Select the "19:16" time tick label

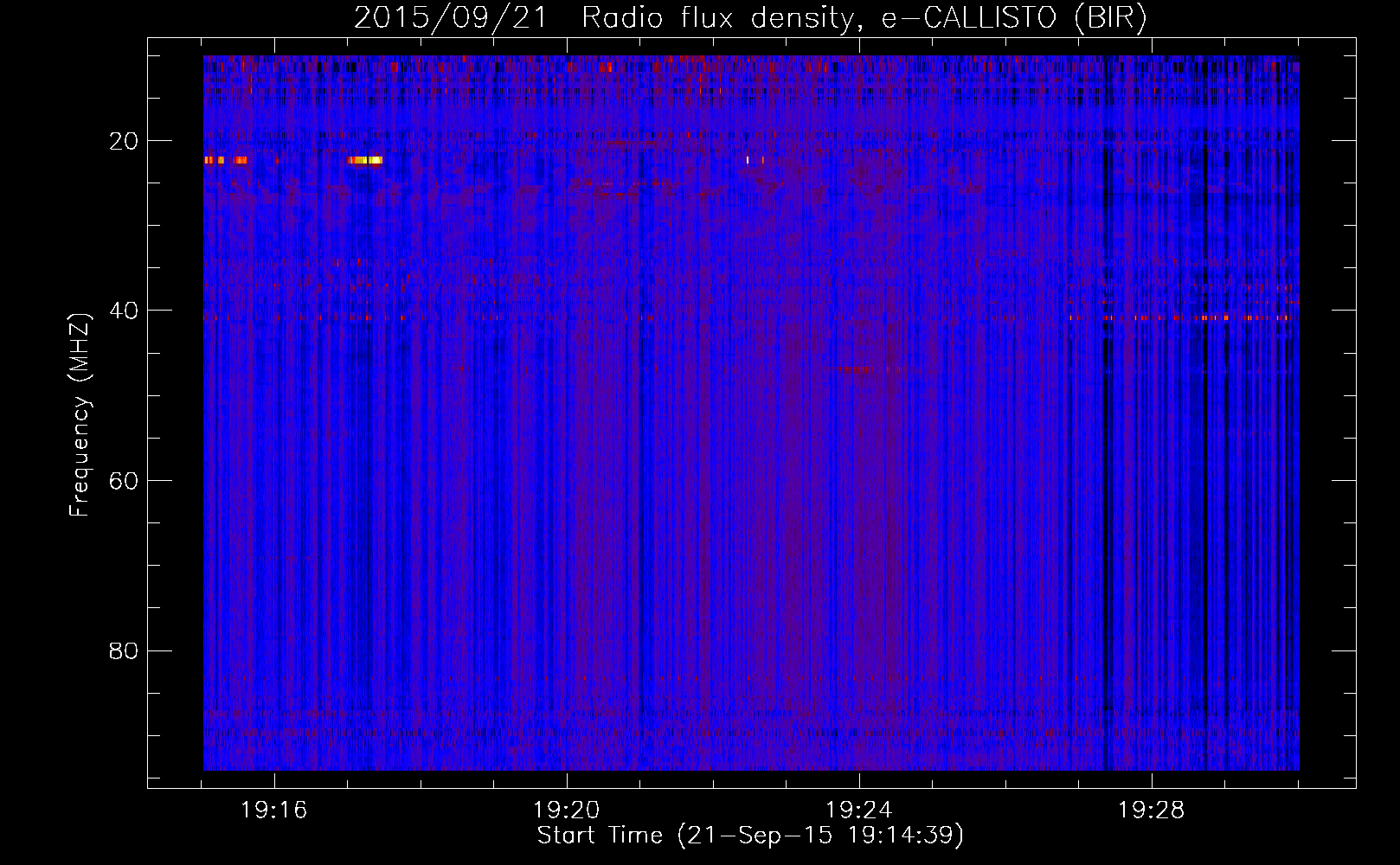(x=274, y=811)
